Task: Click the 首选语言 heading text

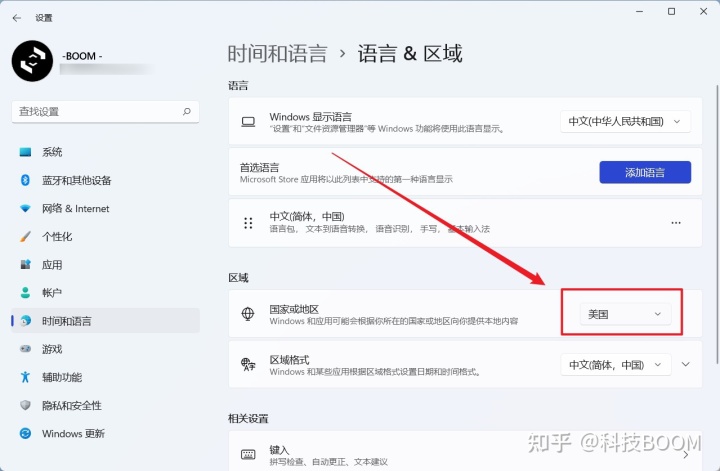Action: tap(259, 168)
